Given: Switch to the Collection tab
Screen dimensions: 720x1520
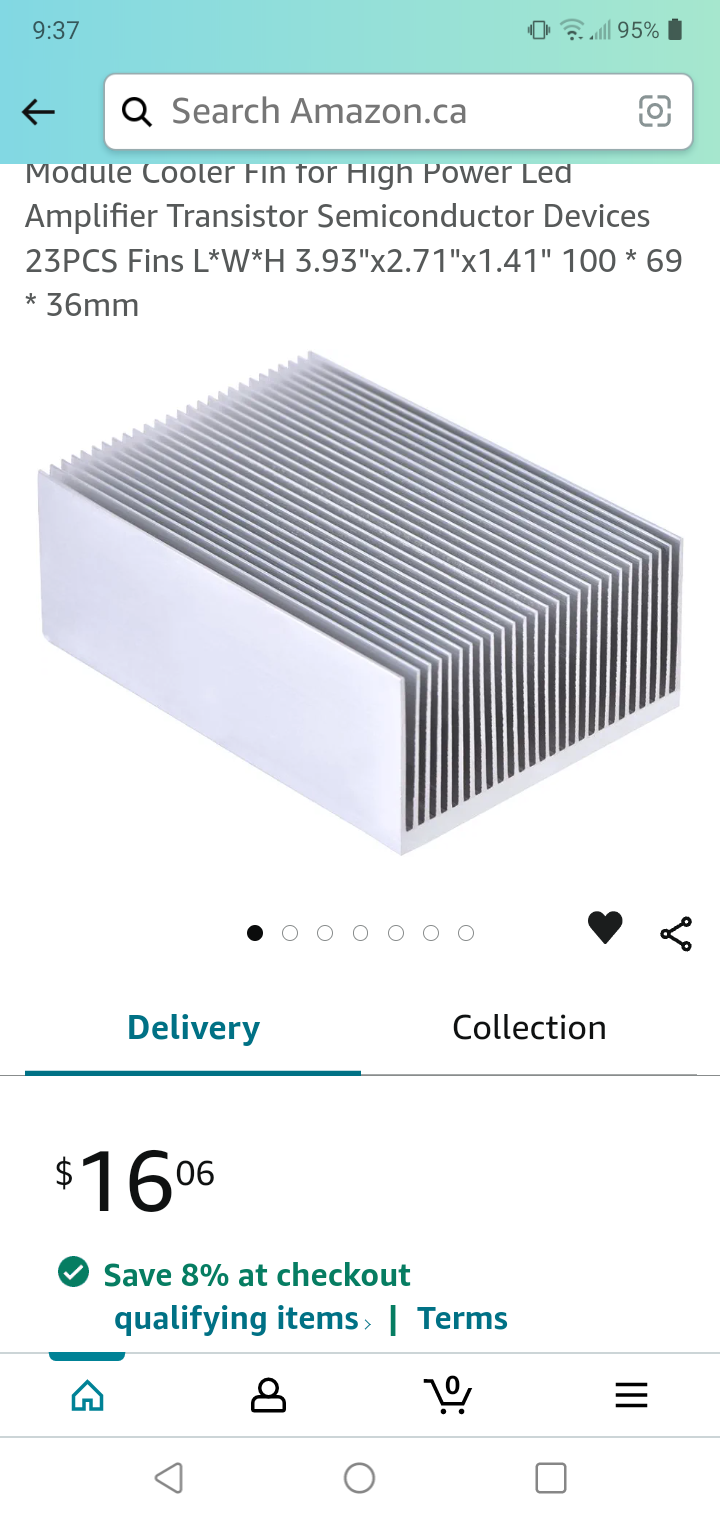Looking at the screenshot, I should (x=529, y=1028).
